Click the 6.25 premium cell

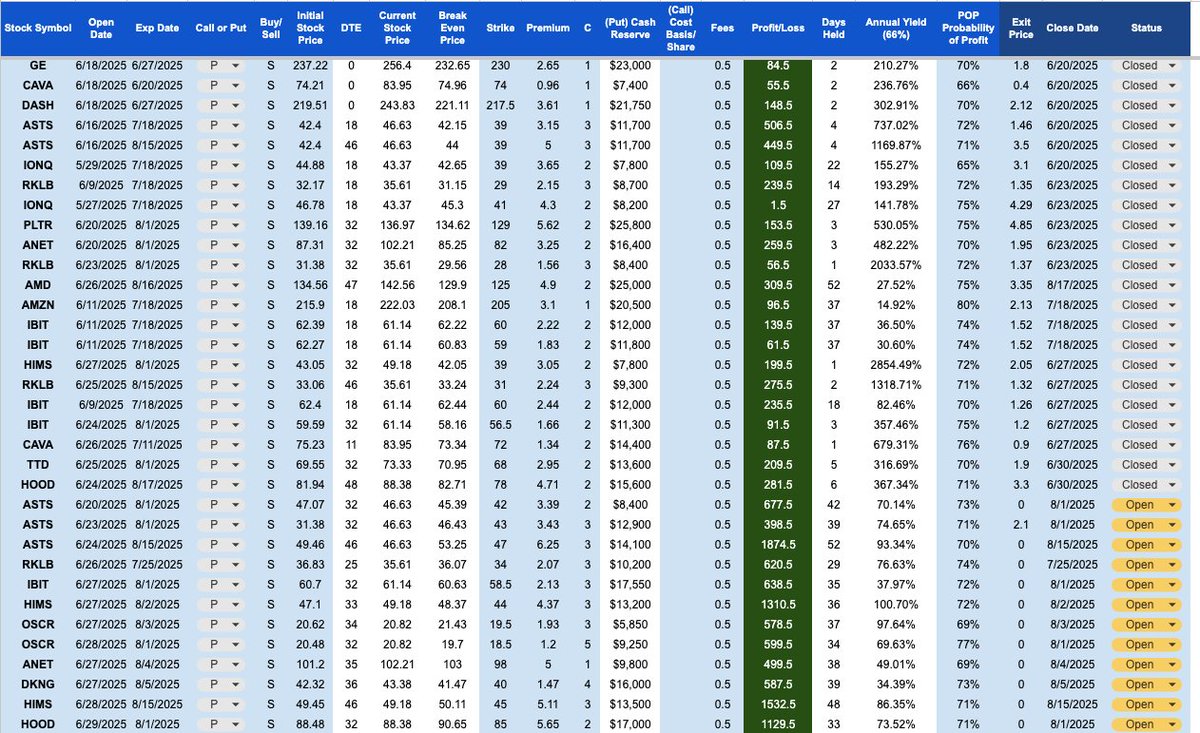tap(547, 545)
